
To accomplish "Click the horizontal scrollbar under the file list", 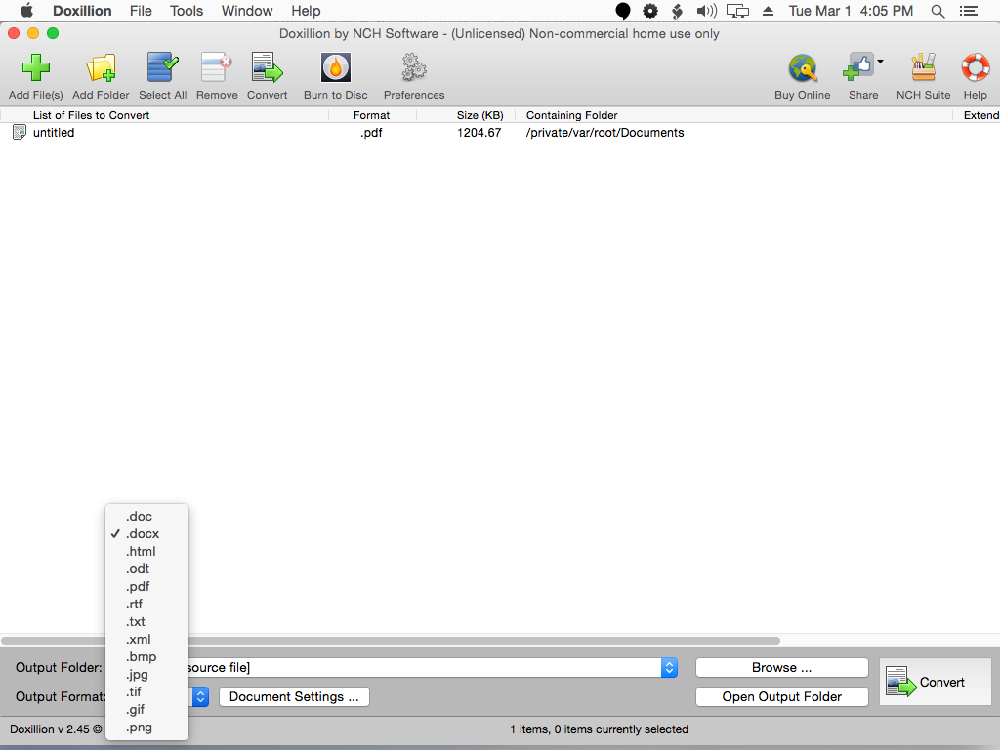I will (390, 640).
